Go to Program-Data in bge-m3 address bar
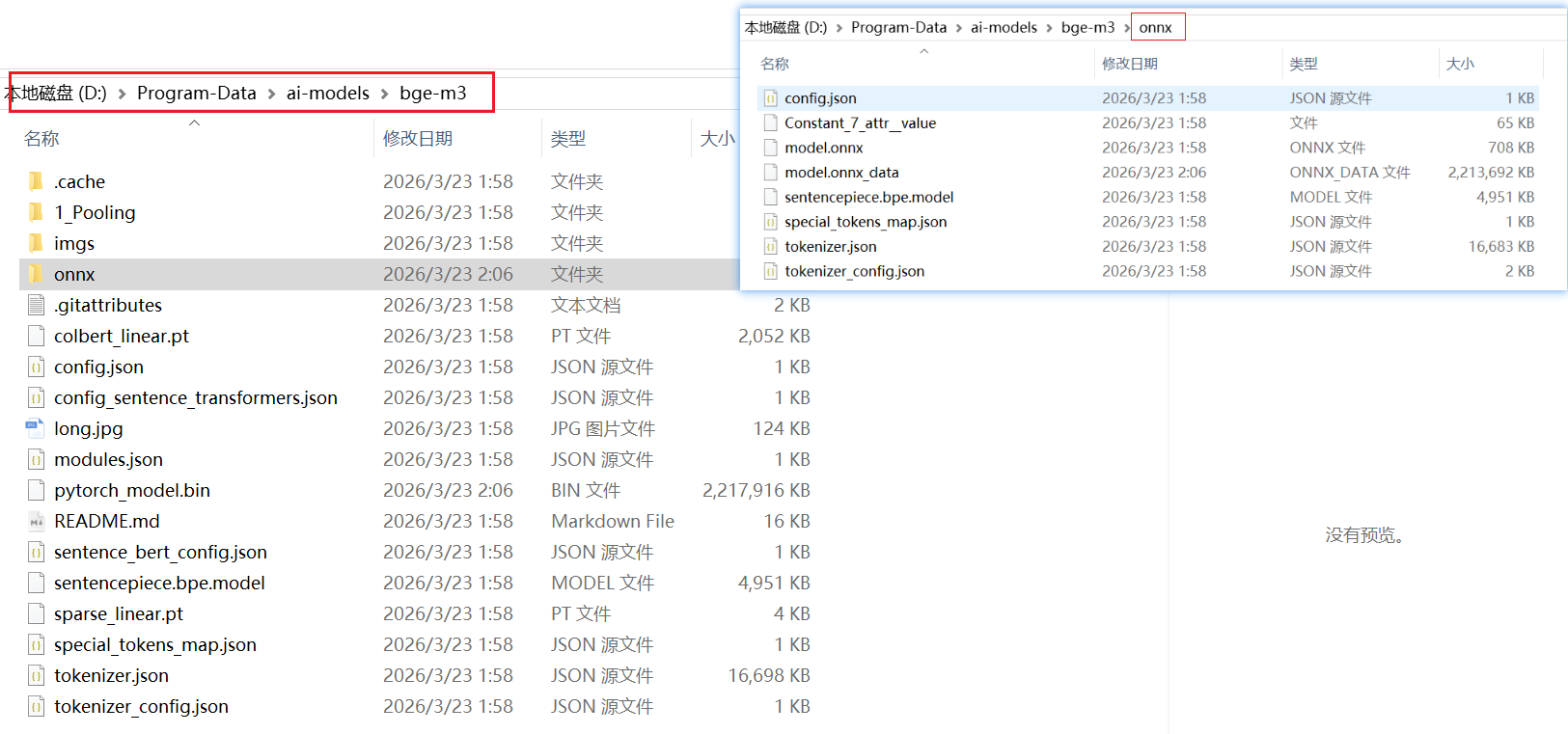The image size is (1568, 734). (197, 93)
